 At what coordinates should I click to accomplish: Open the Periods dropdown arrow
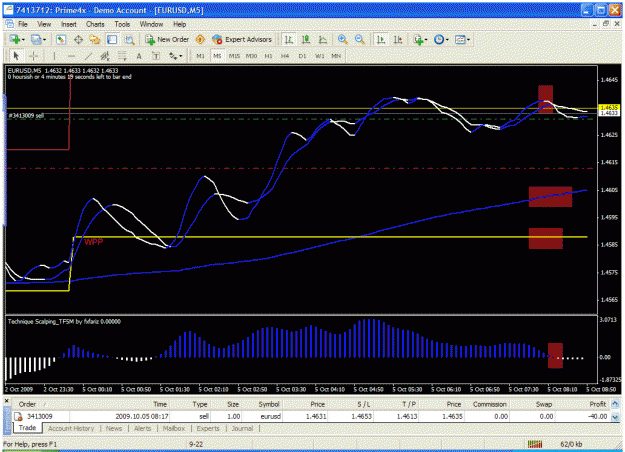point(447,40)
